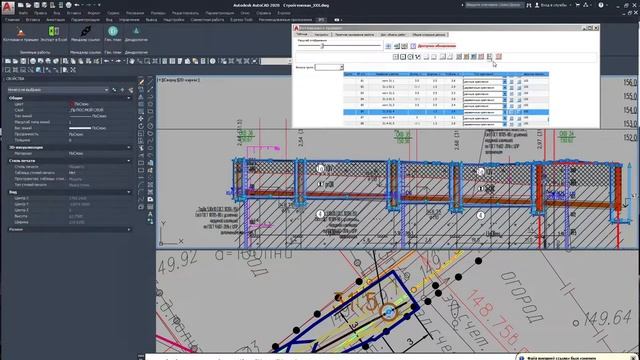Collapse the Общие properties section
Viewport: 640px width, 360px height.
[129, 98]
